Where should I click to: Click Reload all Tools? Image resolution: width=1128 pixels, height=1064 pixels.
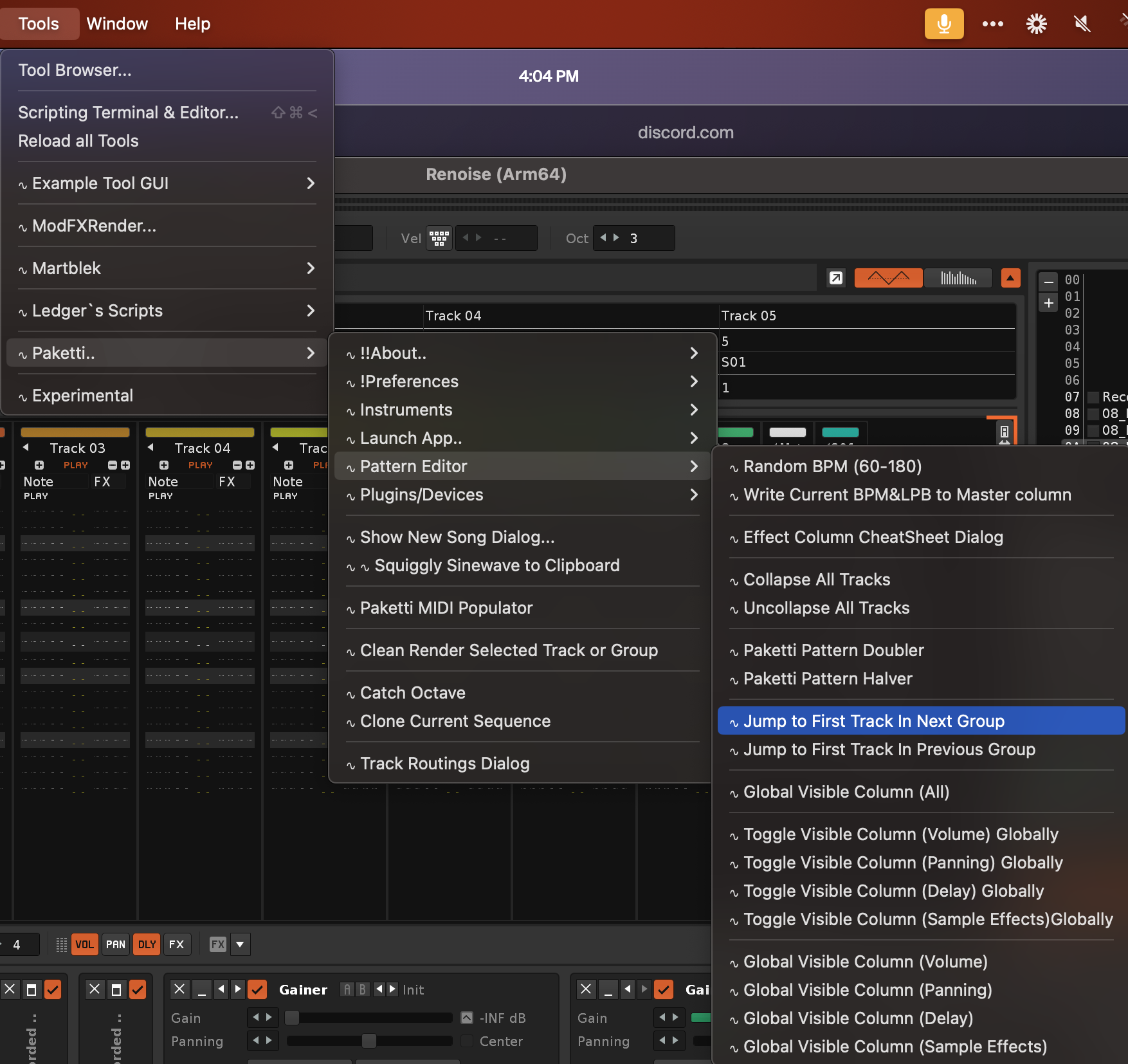[78, 141]
